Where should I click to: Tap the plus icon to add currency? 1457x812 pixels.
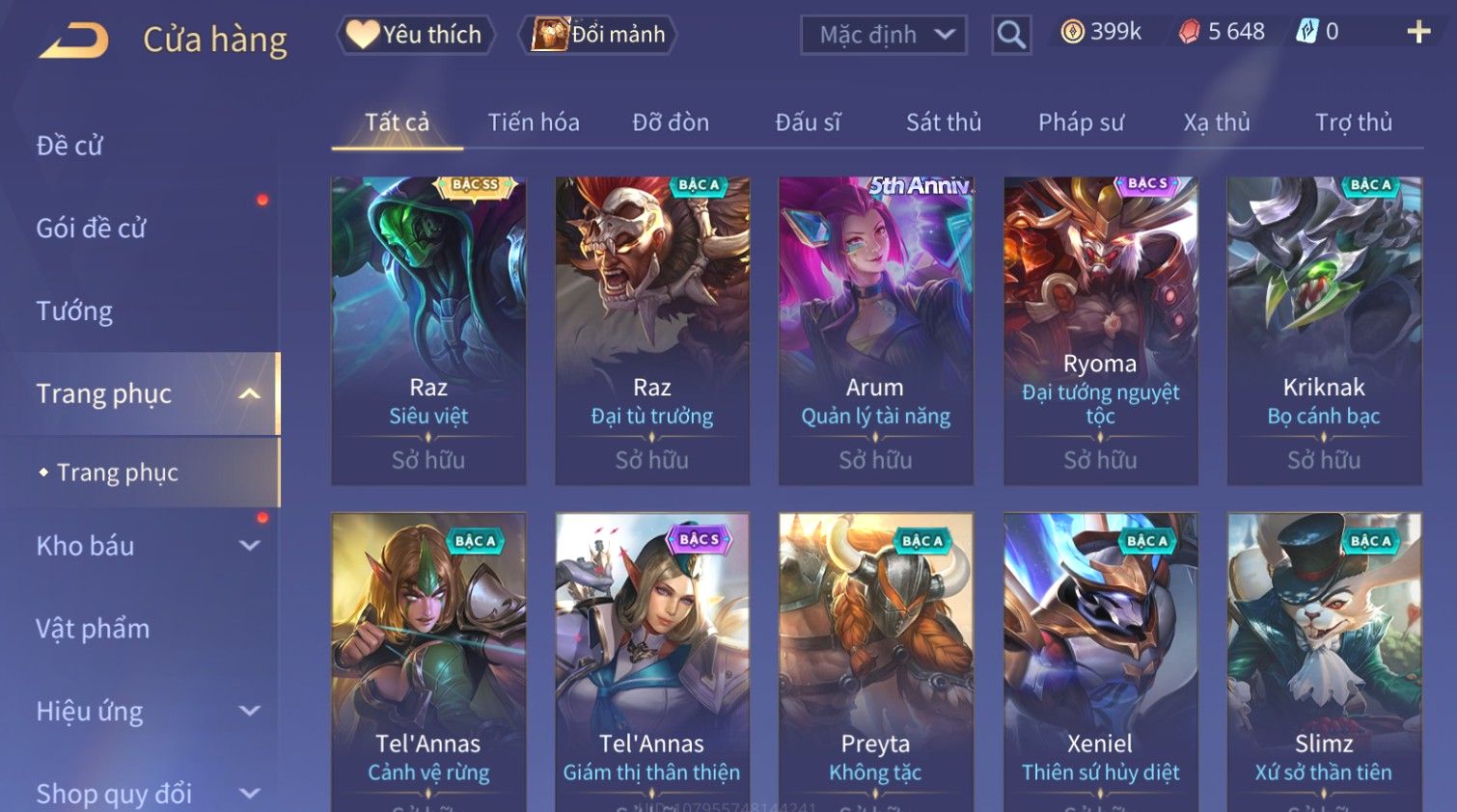point(1418,32)
